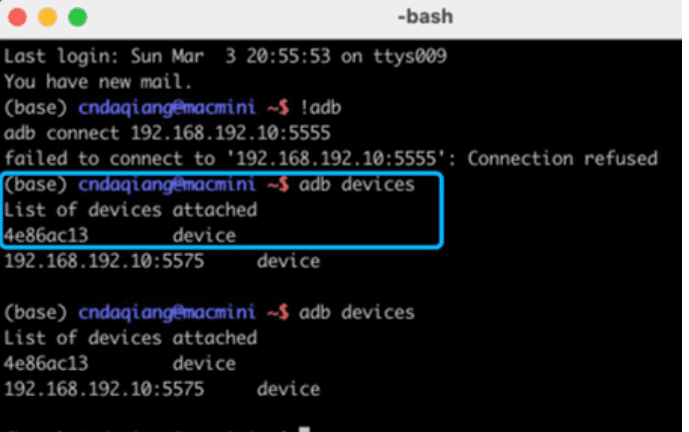Click the "adb connect 192.168.192.10:5555" line
The image size is (689, 432).
167,133
